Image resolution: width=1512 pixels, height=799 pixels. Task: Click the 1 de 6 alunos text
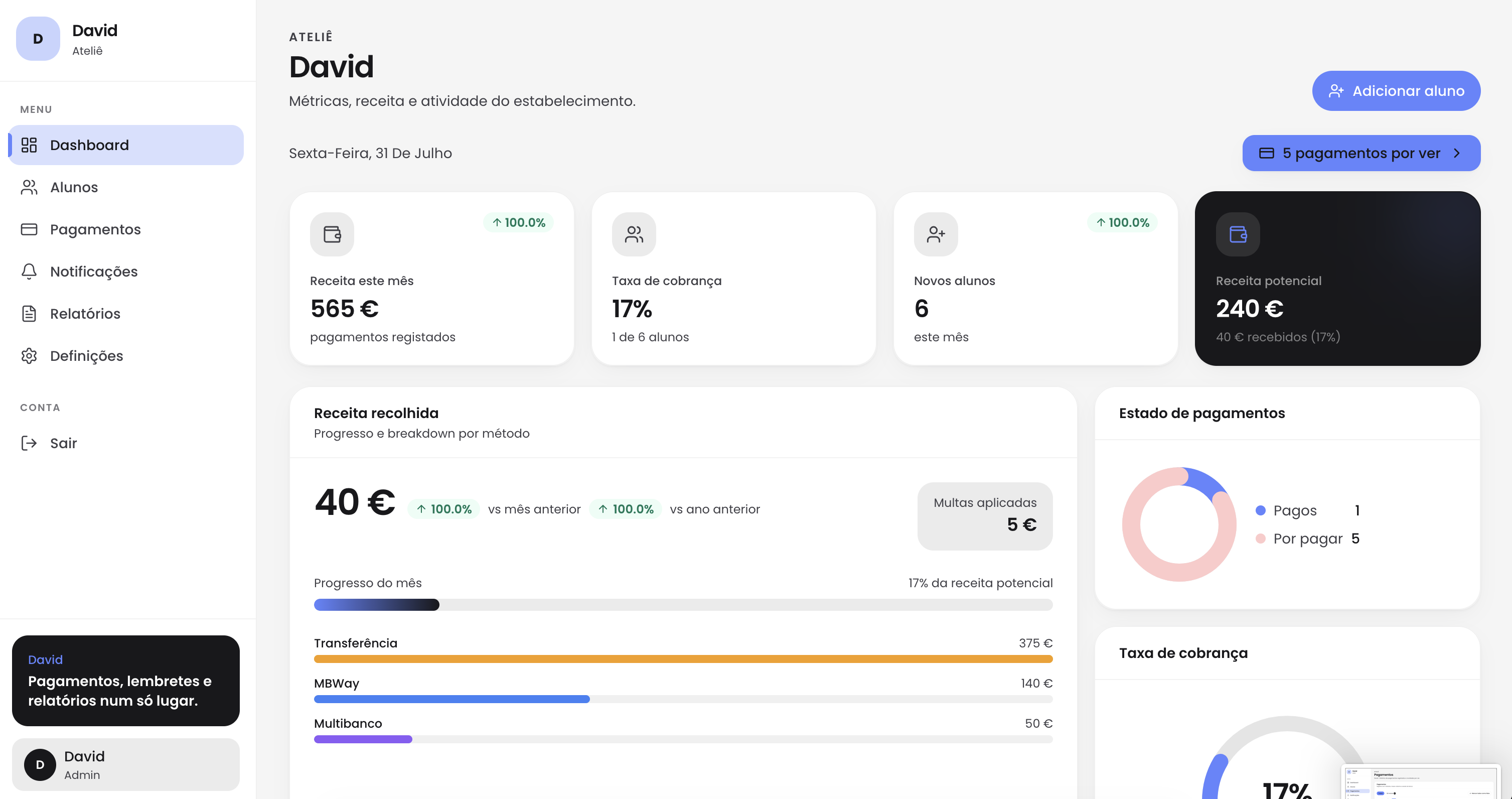pos(650,337)
